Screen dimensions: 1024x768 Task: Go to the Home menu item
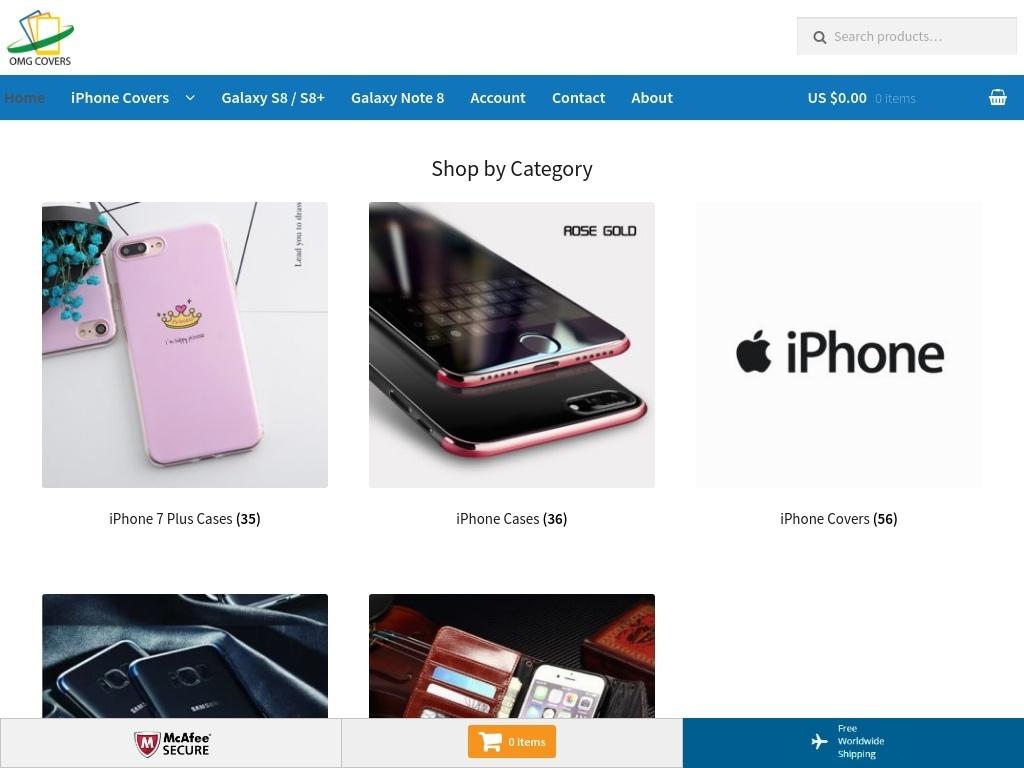coord(25,98)
